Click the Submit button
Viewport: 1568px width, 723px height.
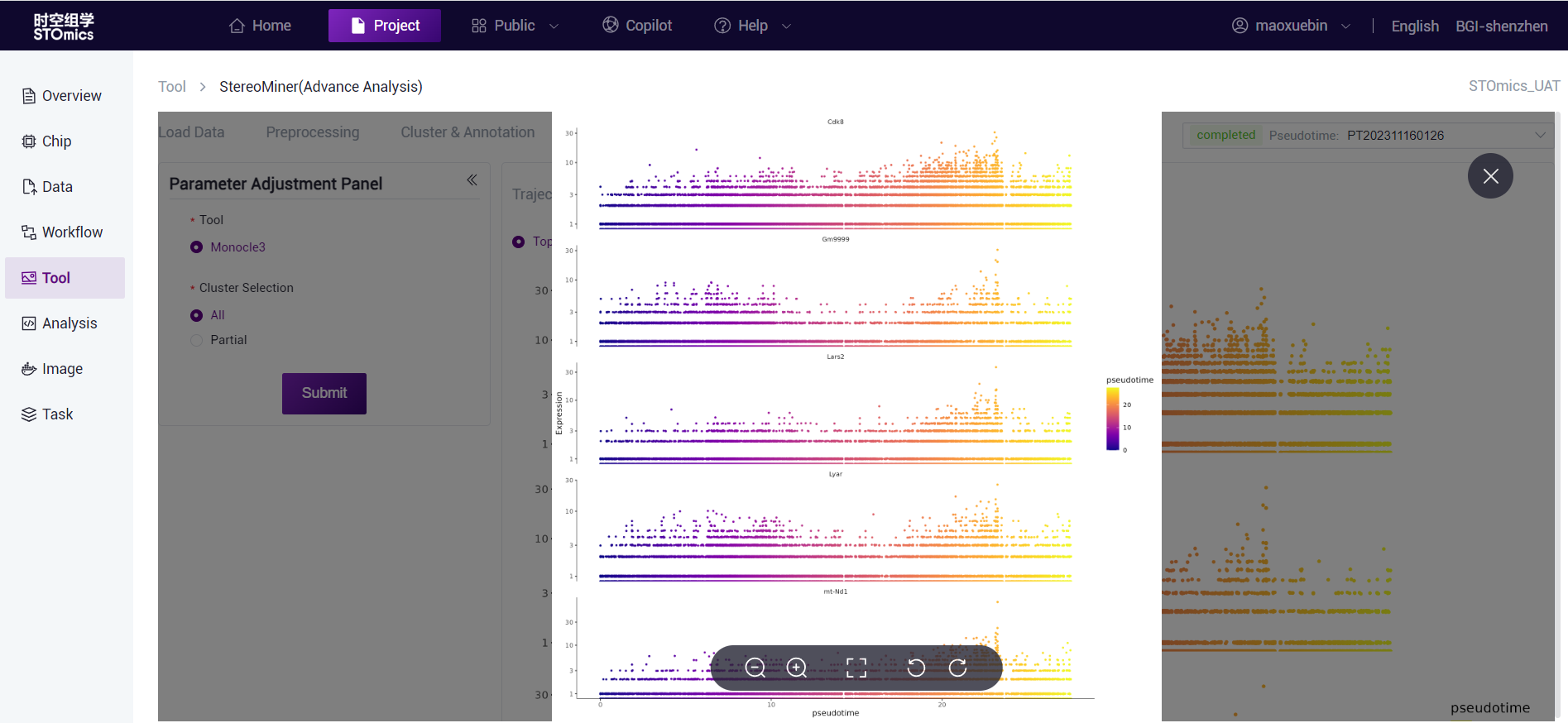324,394
